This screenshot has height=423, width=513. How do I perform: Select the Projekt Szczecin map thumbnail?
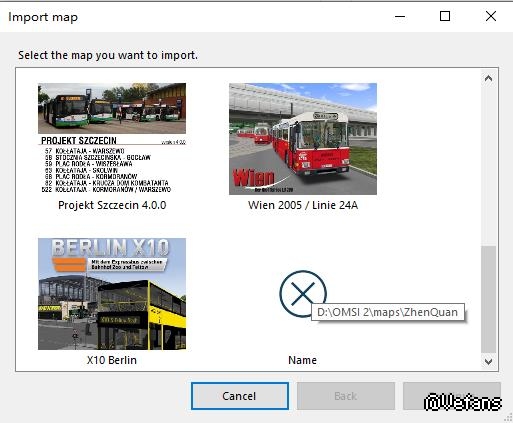112,139
